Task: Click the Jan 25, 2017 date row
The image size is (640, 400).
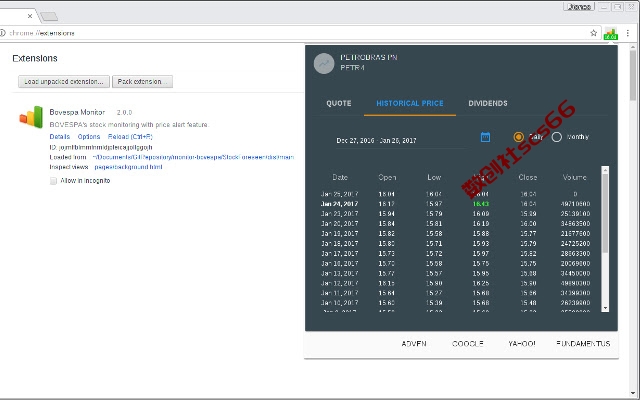Action: 455,194
